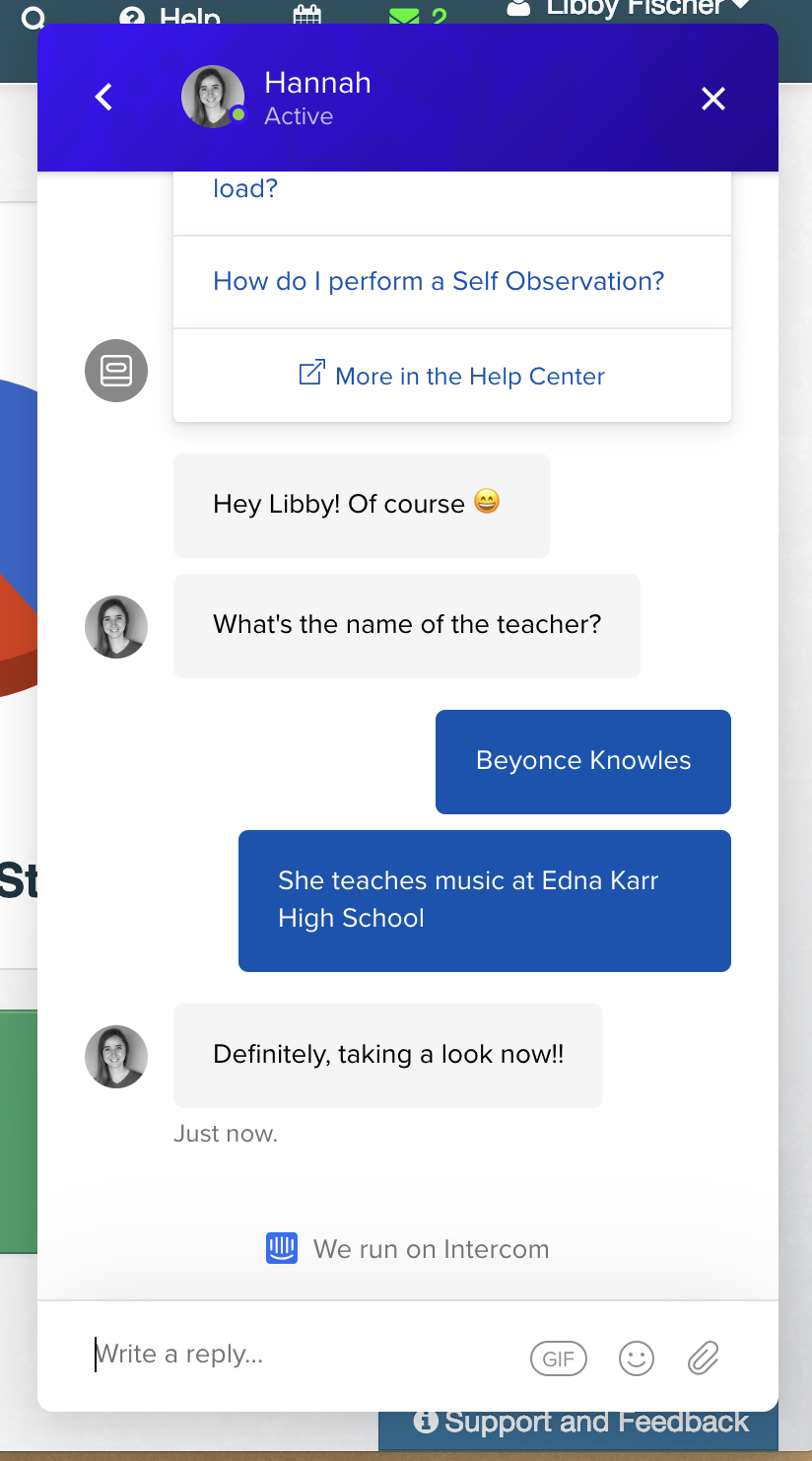Click the 'Active' status text under Hannah

click(x=299, y=116)
